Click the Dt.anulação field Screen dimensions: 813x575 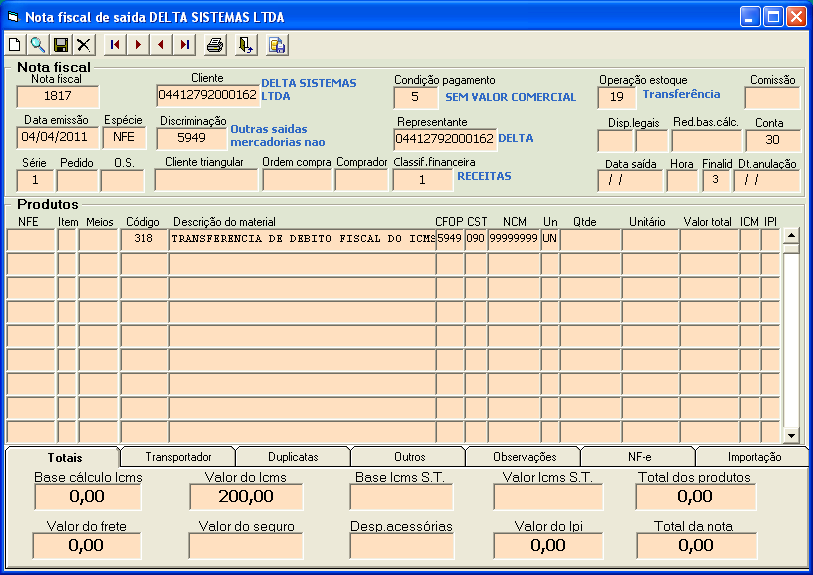pyautogui.click(x=766, y=181)
